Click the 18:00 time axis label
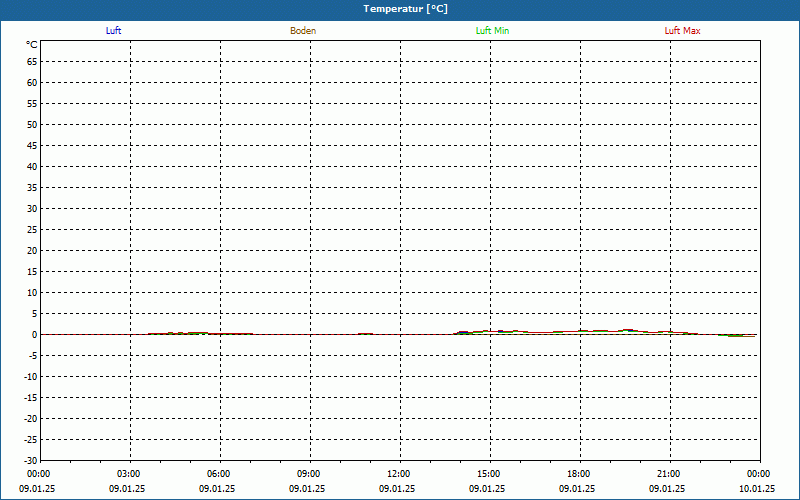The width and height of the screenshot is (800, 500). point(579,474)
